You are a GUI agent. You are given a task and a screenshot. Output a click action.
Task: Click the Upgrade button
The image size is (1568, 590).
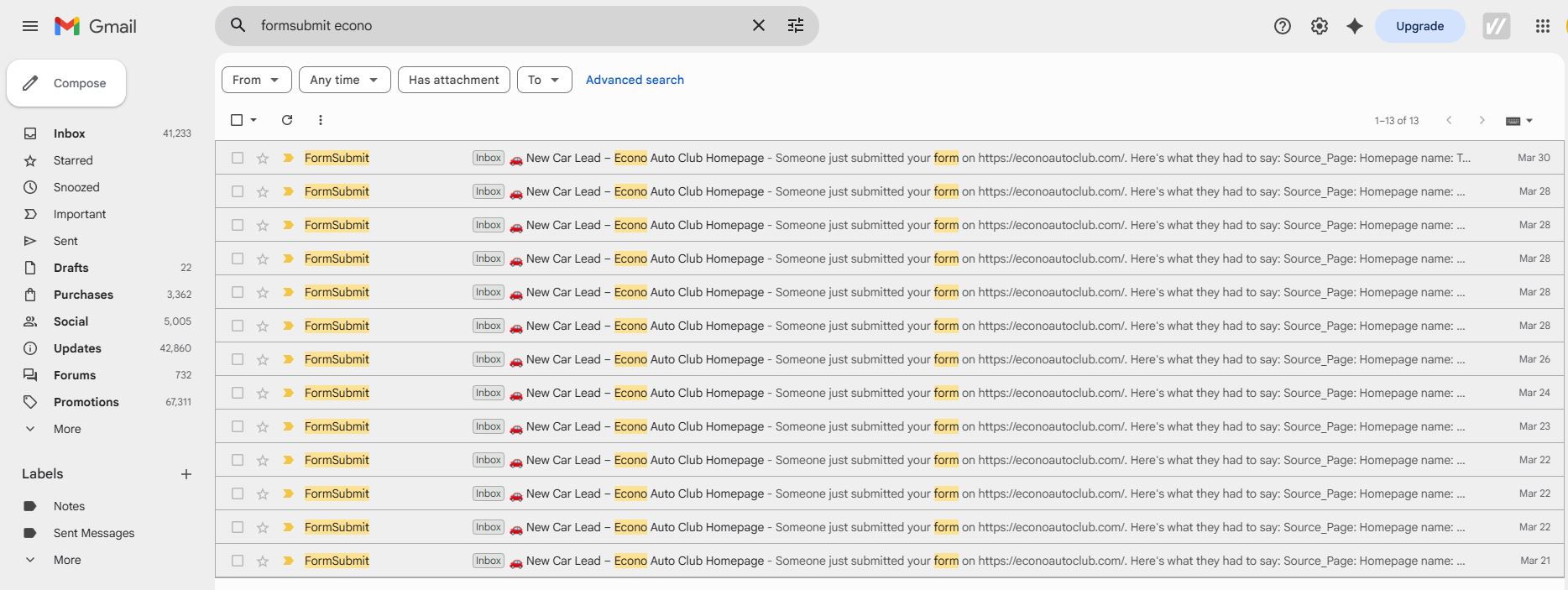pyautogui.click(x=1419, y=26)
